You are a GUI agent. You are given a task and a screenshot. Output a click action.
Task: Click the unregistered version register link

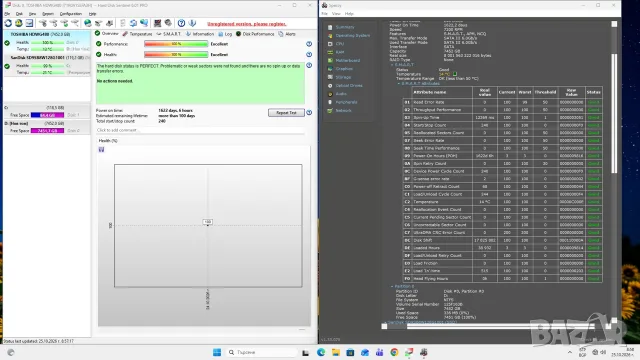pyautogui.click(x=247, y=24)
